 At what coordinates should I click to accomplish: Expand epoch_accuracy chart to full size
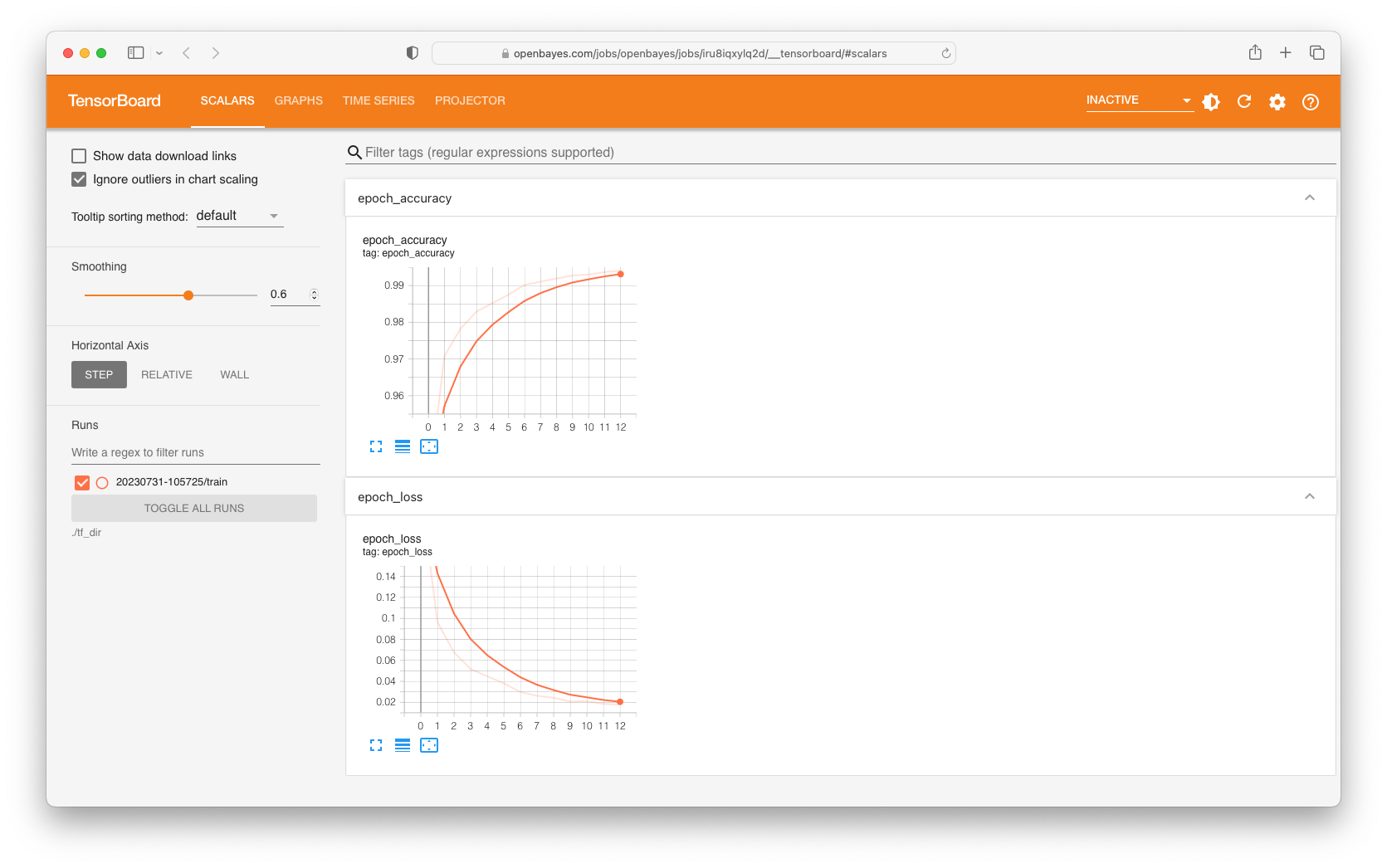click(376, 446)
